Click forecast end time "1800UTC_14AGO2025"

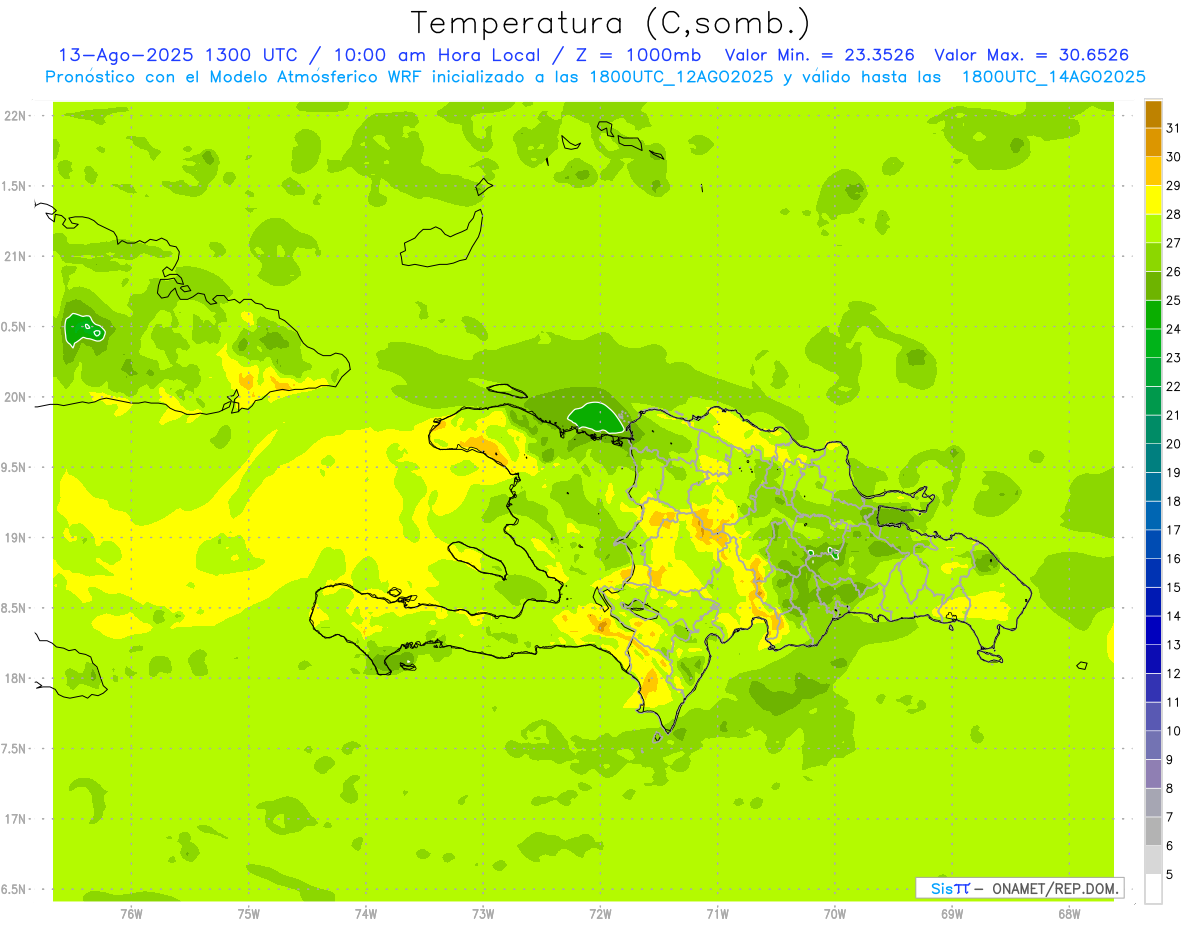point(1053,77)
